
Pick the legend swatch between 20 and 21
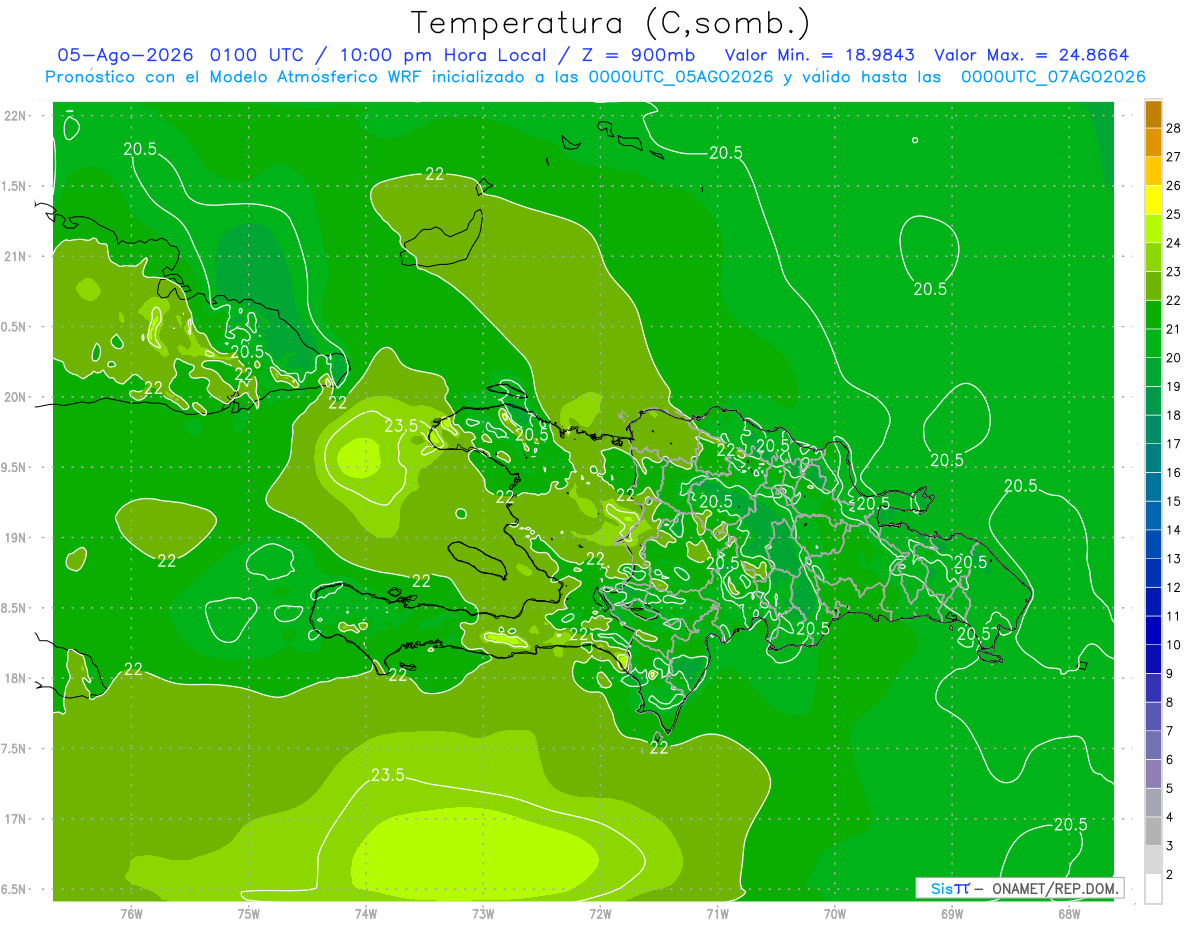pyautogui.click(x=1153, y=343)
